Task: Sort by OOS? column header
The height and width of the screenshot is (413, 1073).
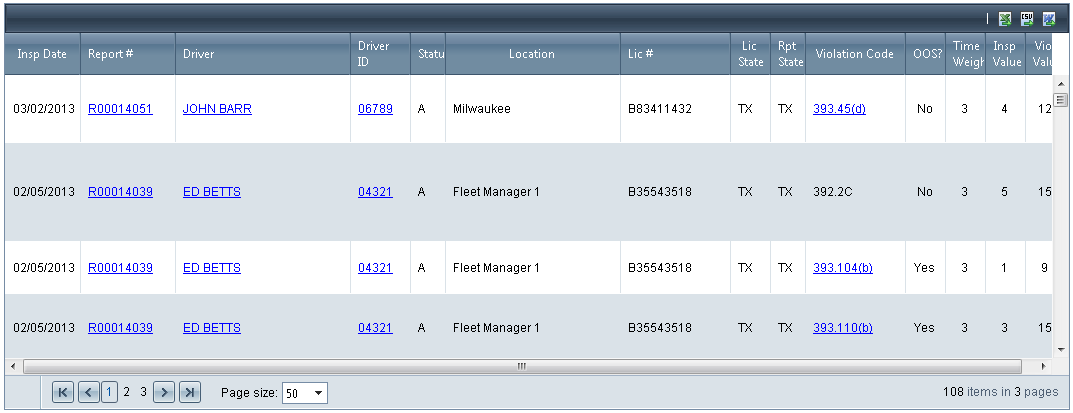Action: coord(927,54)
